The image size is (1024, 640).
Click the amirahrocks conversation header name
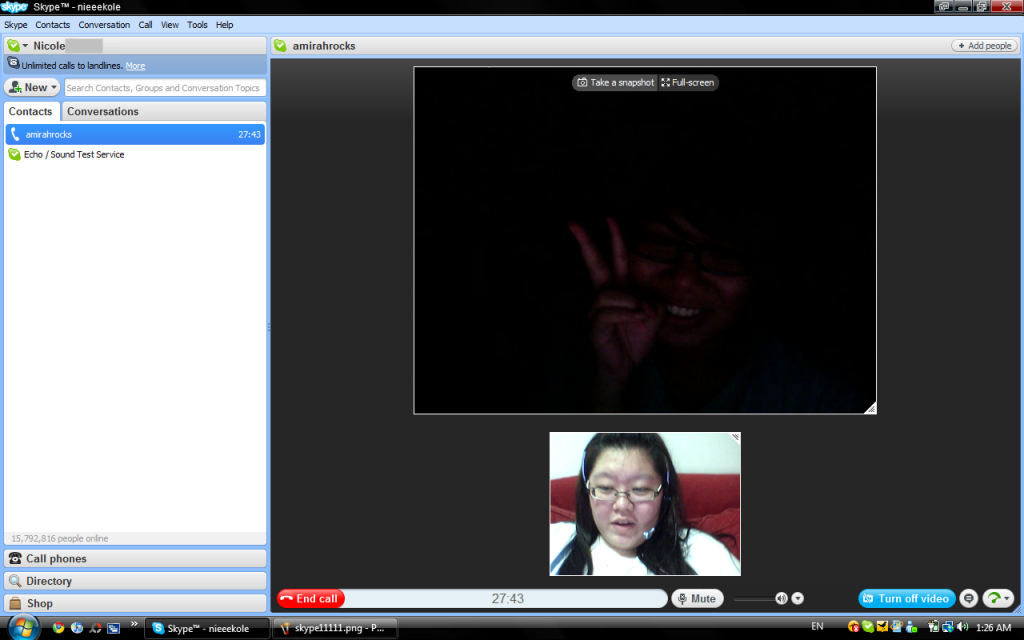324,46
